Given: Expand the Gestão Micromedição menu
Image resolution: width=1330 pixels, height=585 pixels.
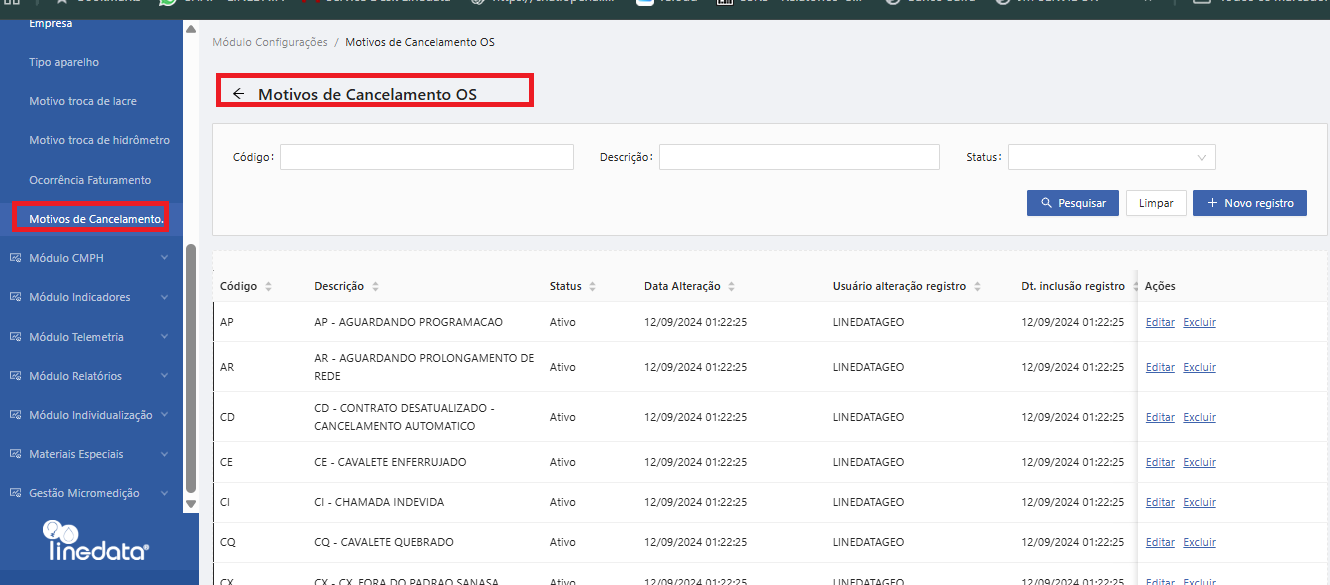Looking at the screenshot, I should 164,493.
